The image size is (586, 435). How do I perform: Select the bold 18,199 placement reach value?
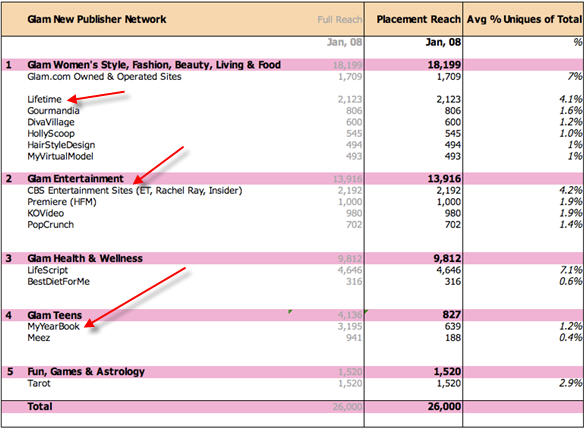click(444, 65)
